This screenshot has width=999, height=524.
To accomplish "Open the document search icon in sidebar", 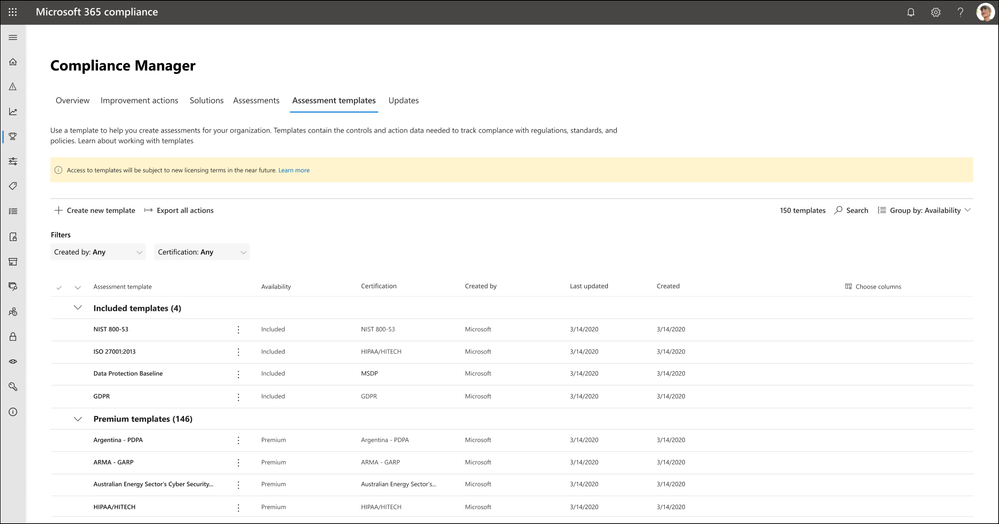I will (x=13, y=237).
